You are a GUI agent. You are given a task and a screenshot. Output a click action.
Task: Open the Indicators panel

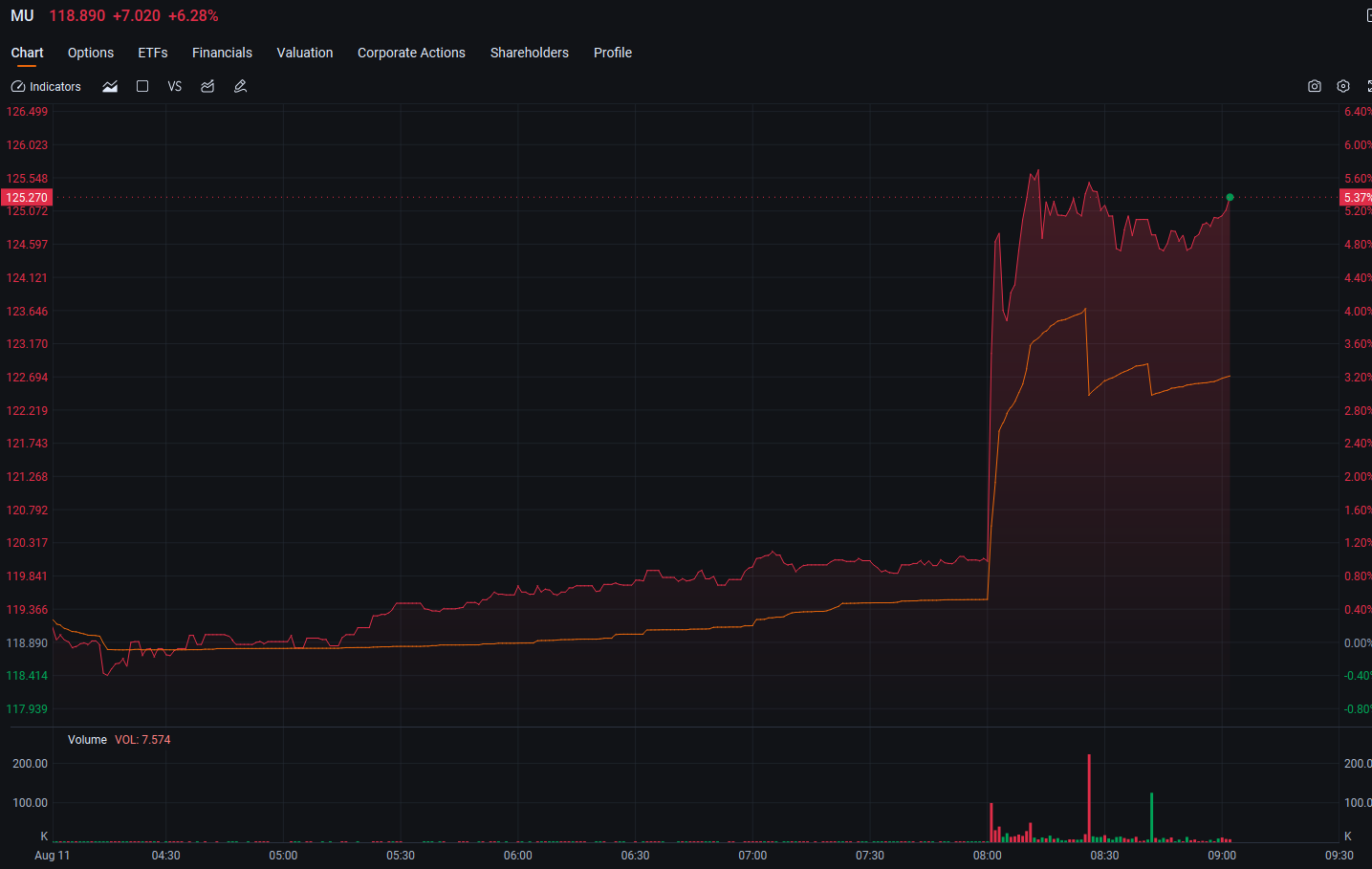pyautogui.click(x=46, y=86)
